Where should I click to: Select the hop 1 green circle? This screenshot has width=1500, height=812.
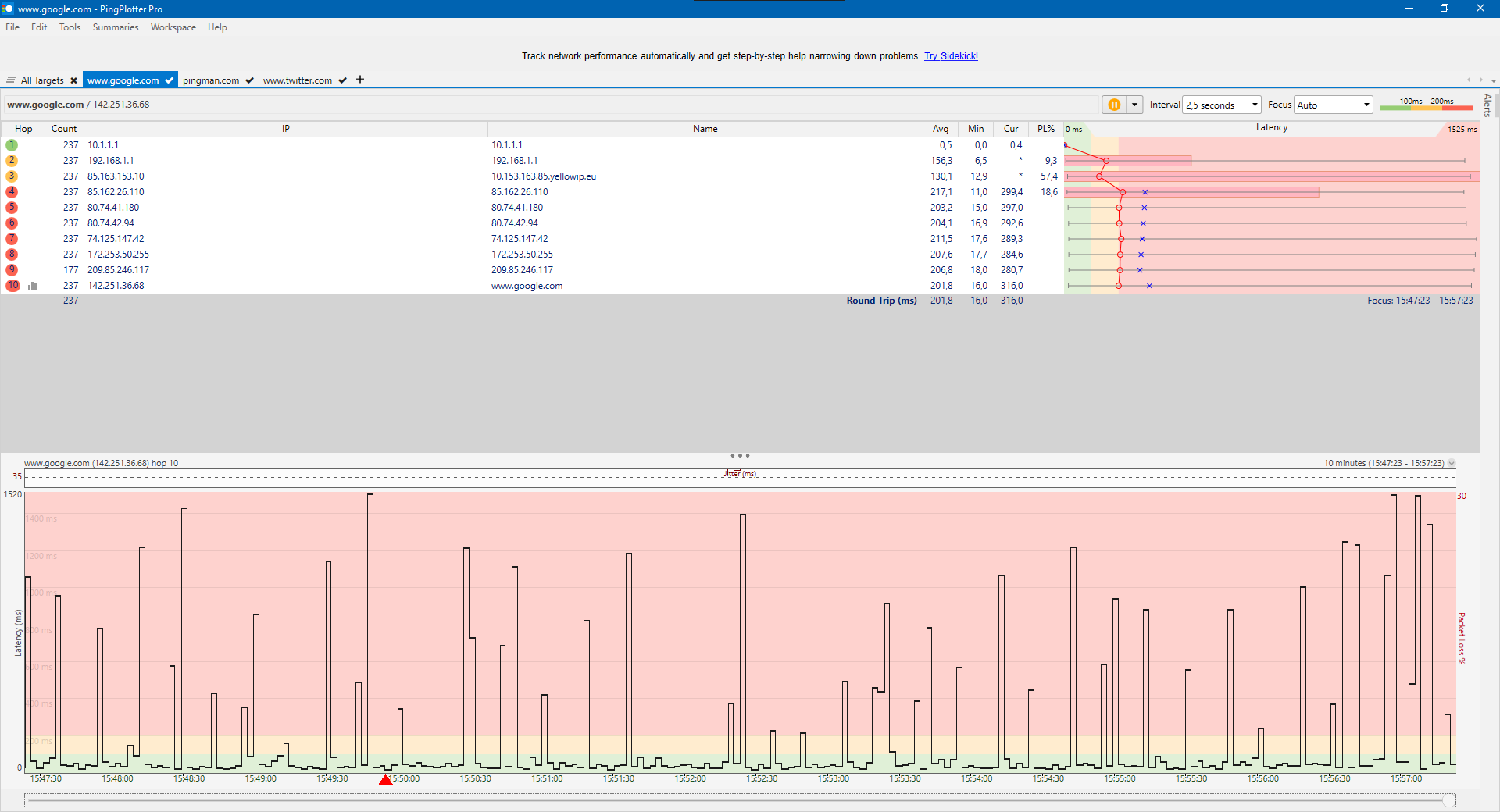click(12, 145)
